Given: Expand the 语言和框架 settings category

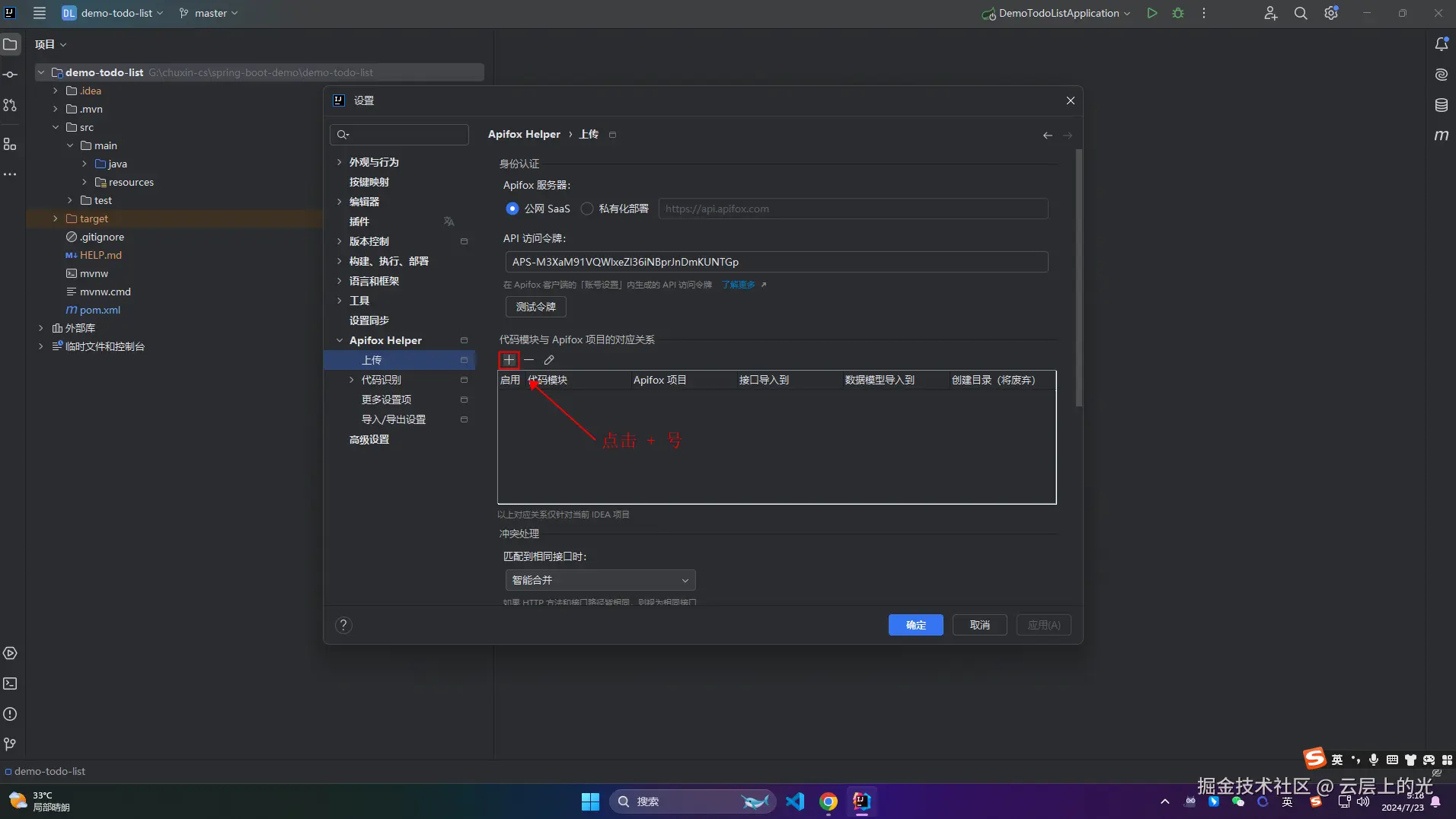Looking at the screenshot, I should click(x=339, y=281).
